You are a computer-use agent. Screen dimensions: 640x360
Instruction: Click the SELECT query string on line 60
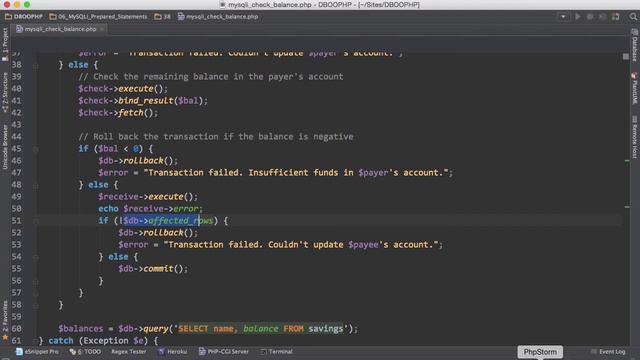[x=261, y=329]
